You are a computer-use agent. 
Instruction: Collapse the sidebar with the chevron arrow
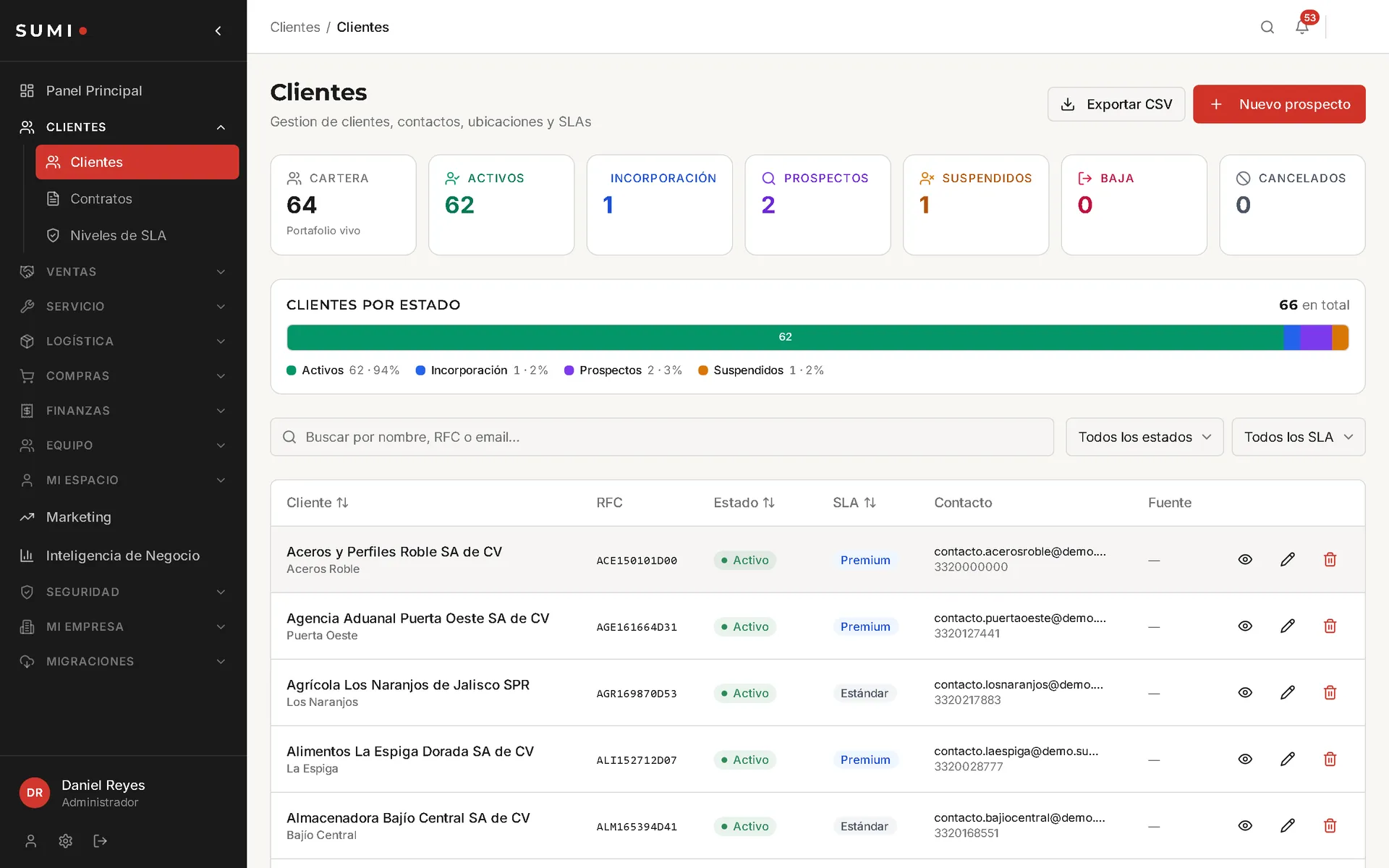pos(218,30)
